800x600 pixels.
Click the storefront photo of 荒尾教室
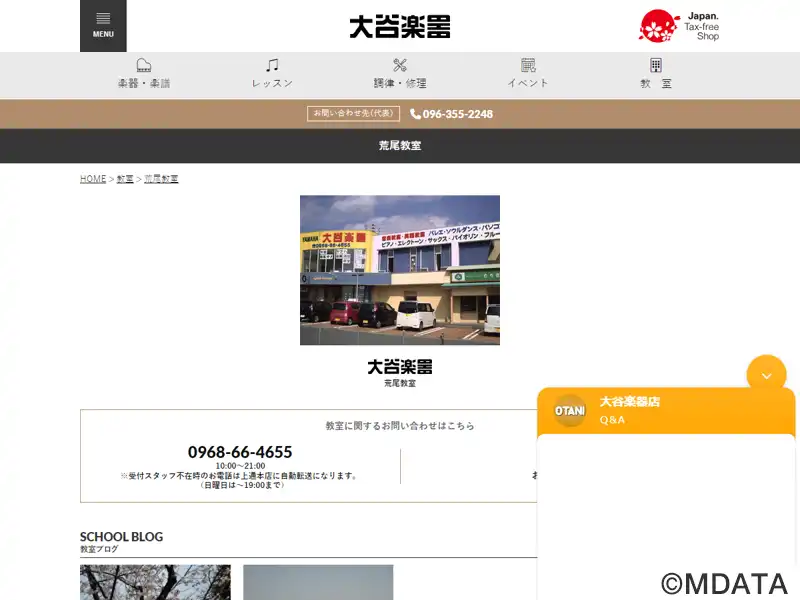(x=400, y=270)
